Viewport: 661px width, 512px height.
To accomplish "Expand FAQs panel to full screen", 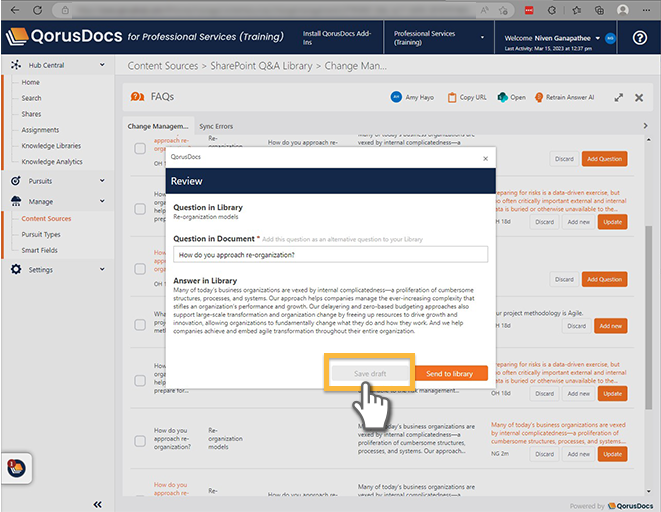I will [618, 98].
